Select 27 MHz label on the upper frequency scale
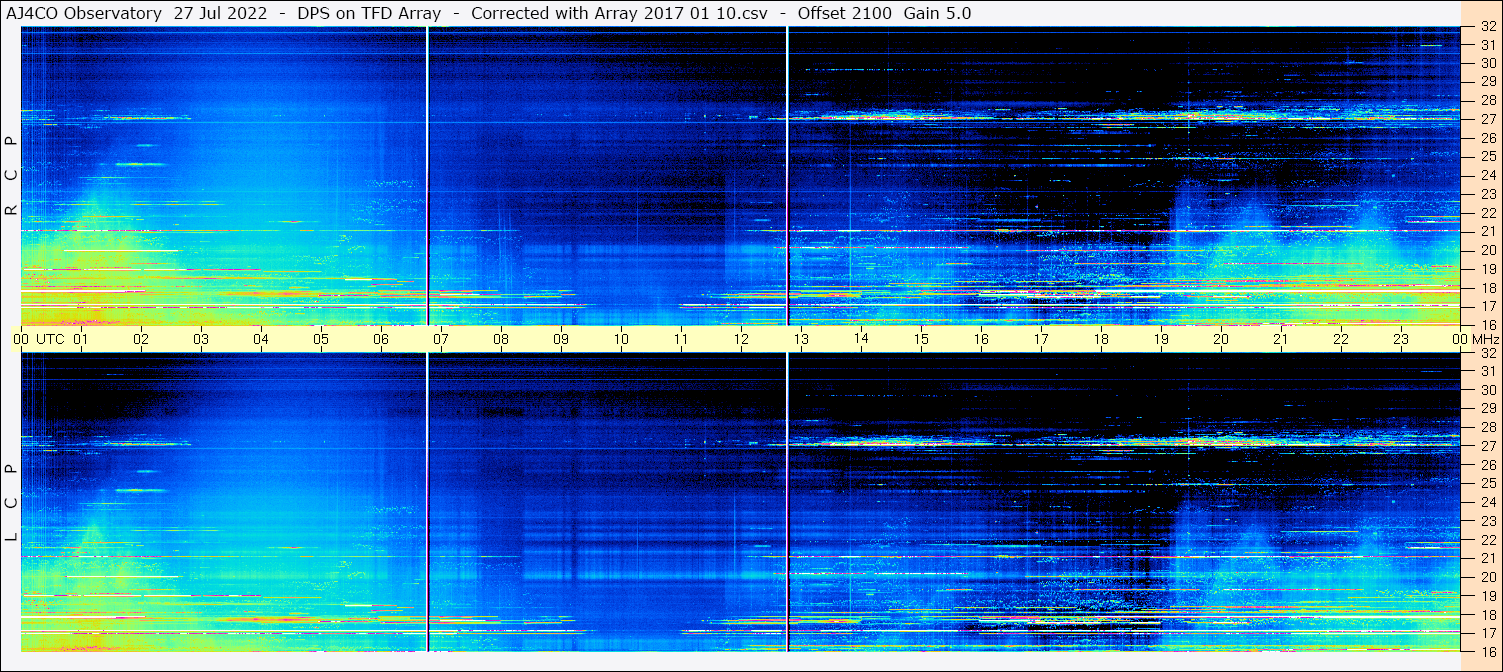The image size is (1503, 672). tap(1487, 119)
